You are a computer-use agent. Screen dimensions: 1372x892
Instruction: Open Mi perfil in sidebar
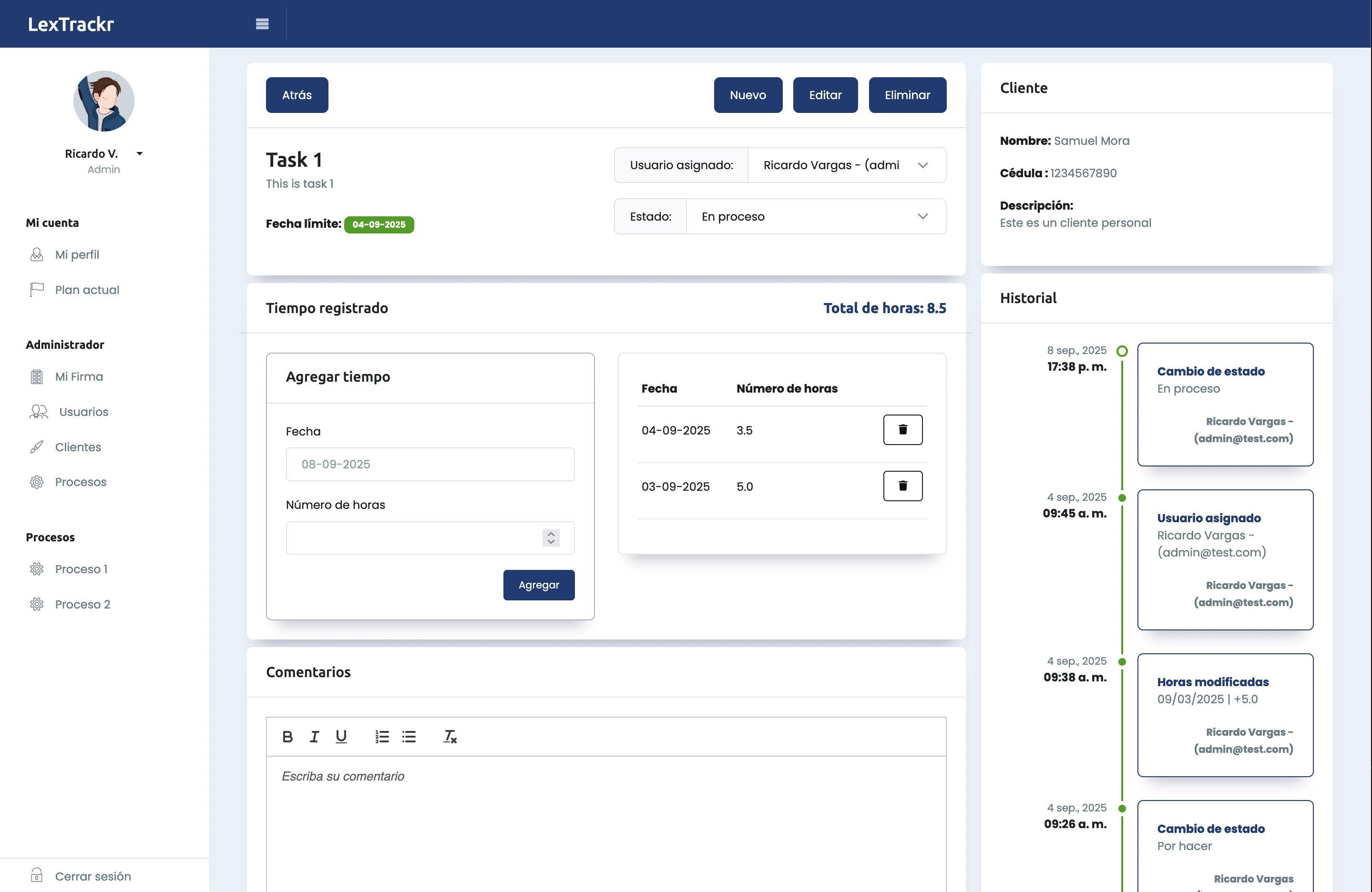click(77, 255)
